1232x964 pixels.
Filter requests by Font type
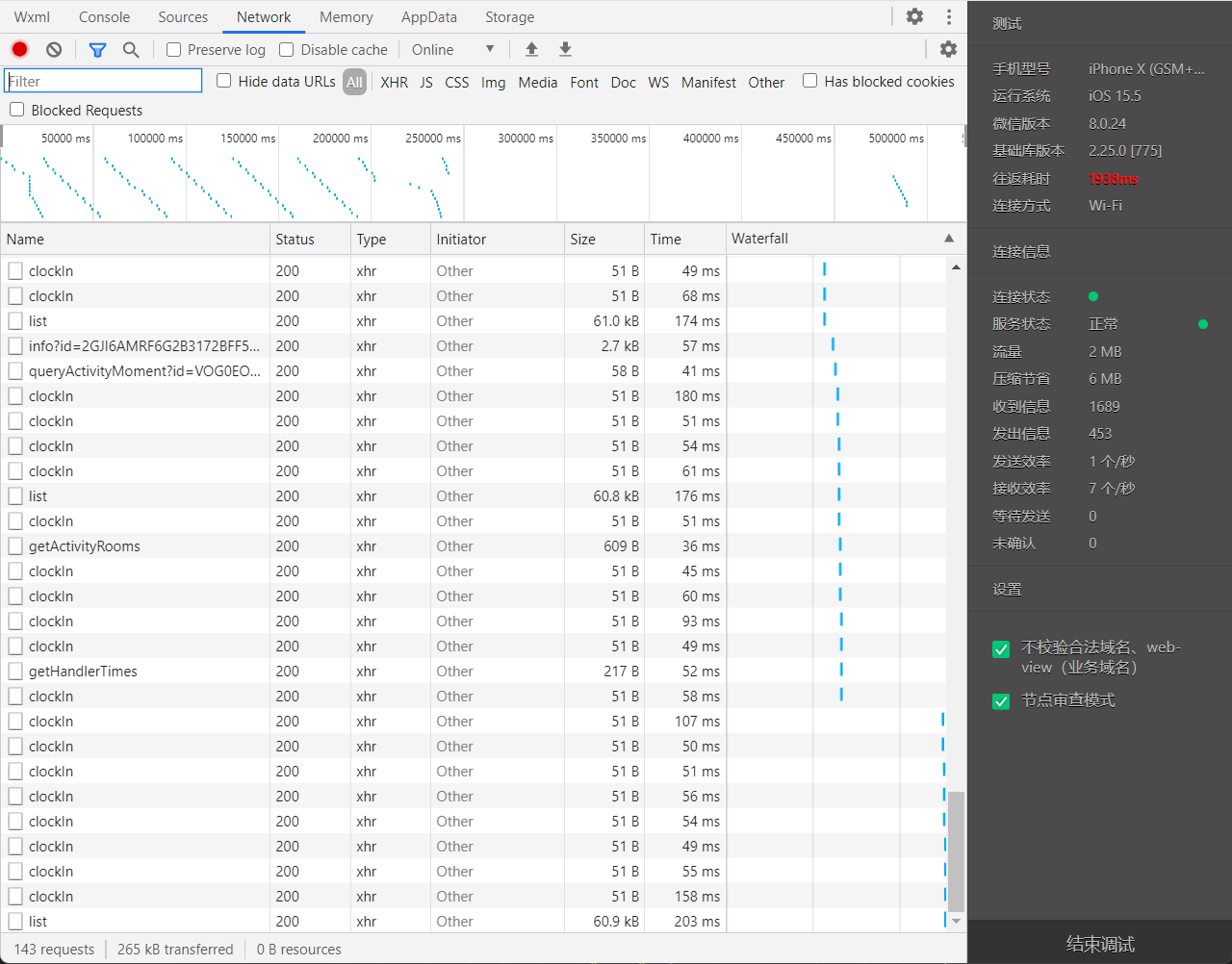pos(584,82)
